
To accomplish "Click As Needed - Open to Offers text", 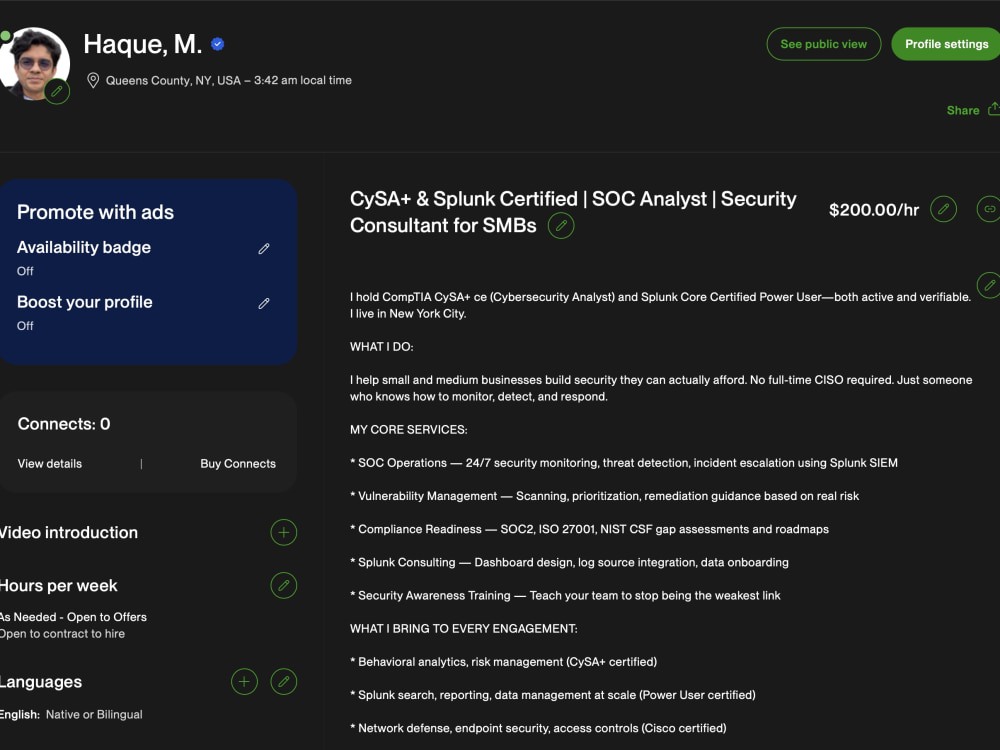I will [73, 617].
